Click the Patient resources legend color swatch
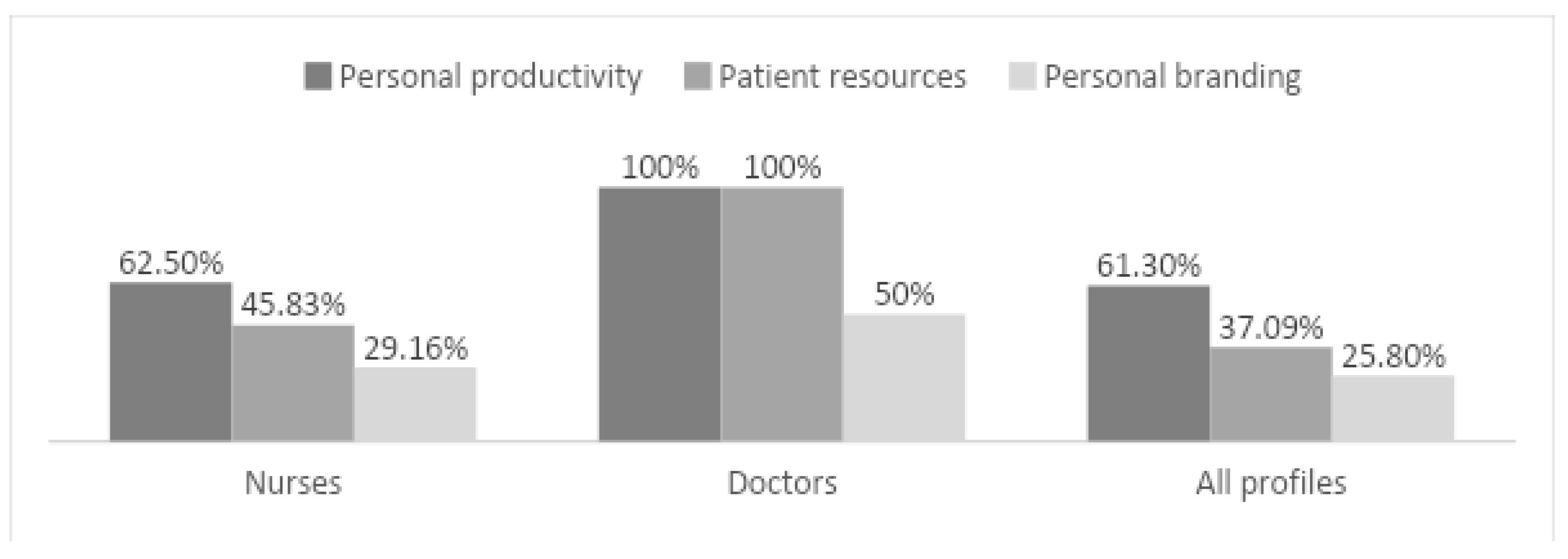1568x559 pixels. 697,77
